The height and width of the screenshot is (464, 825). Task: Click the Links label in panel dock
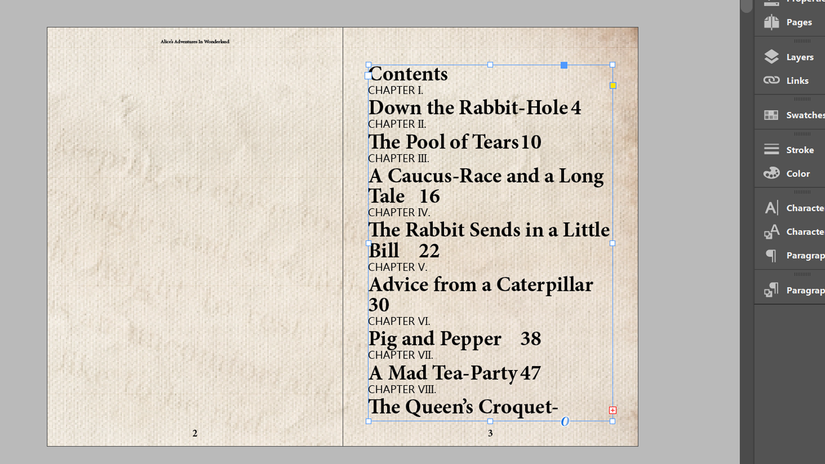point(797,80)
